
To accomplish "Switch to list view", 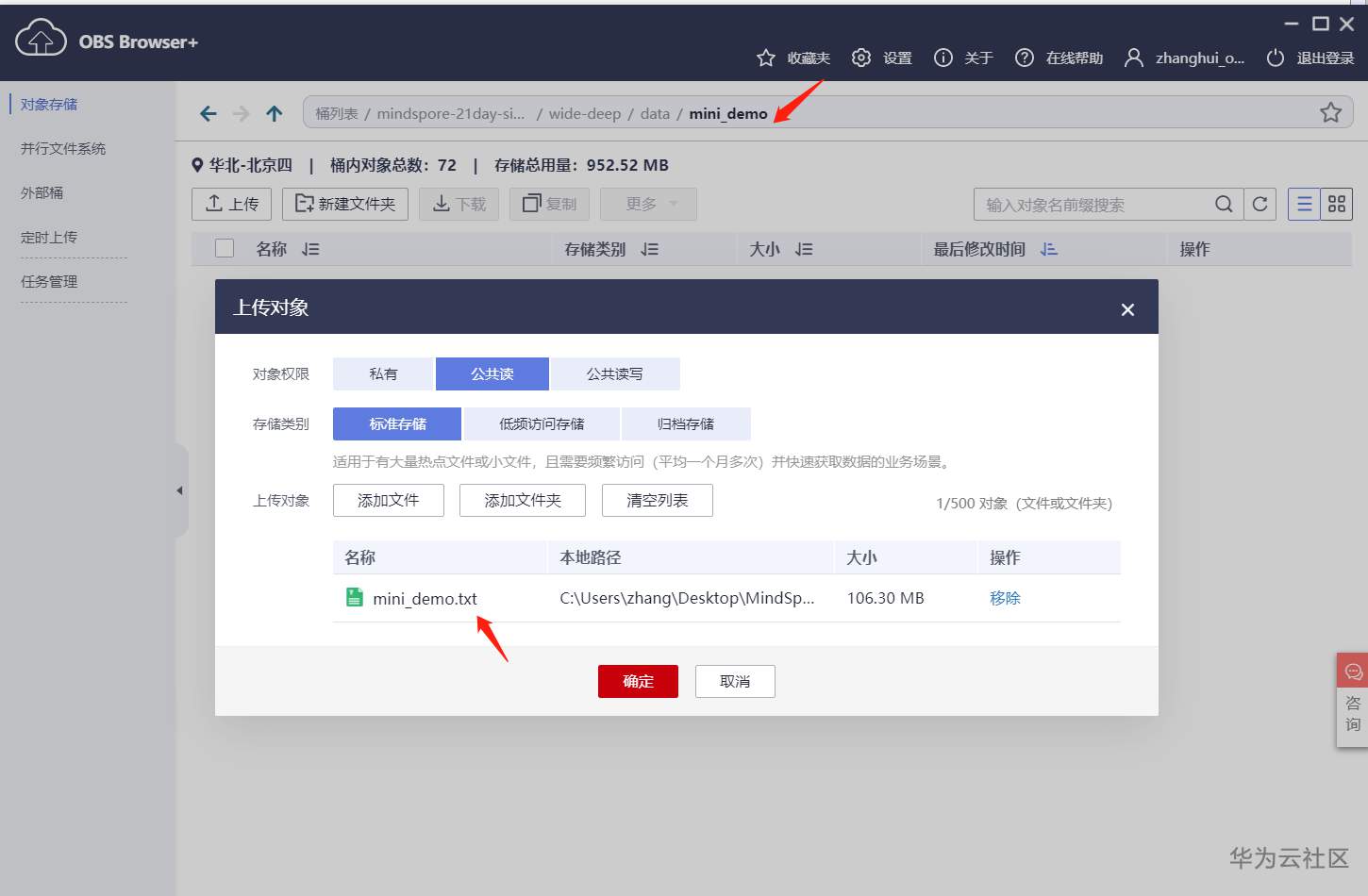I will click(1304, 204).
